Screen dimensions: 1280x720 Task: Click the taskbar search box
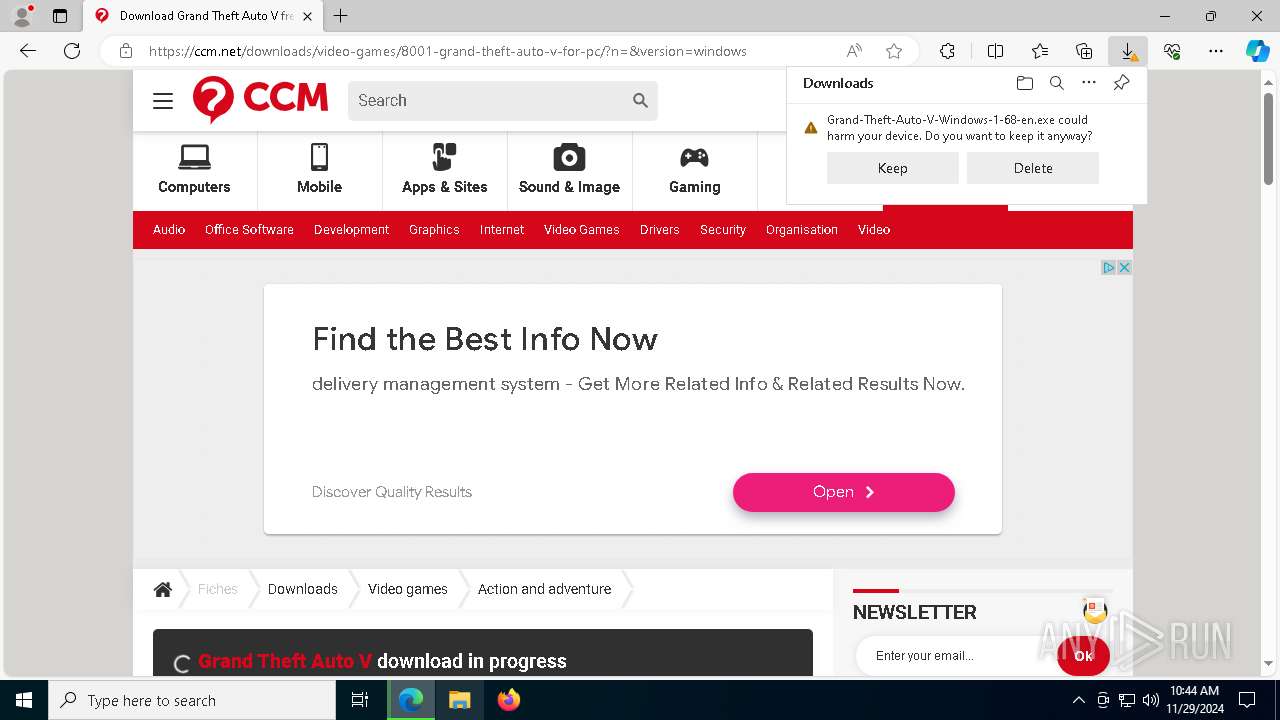(x=192, y=700)
